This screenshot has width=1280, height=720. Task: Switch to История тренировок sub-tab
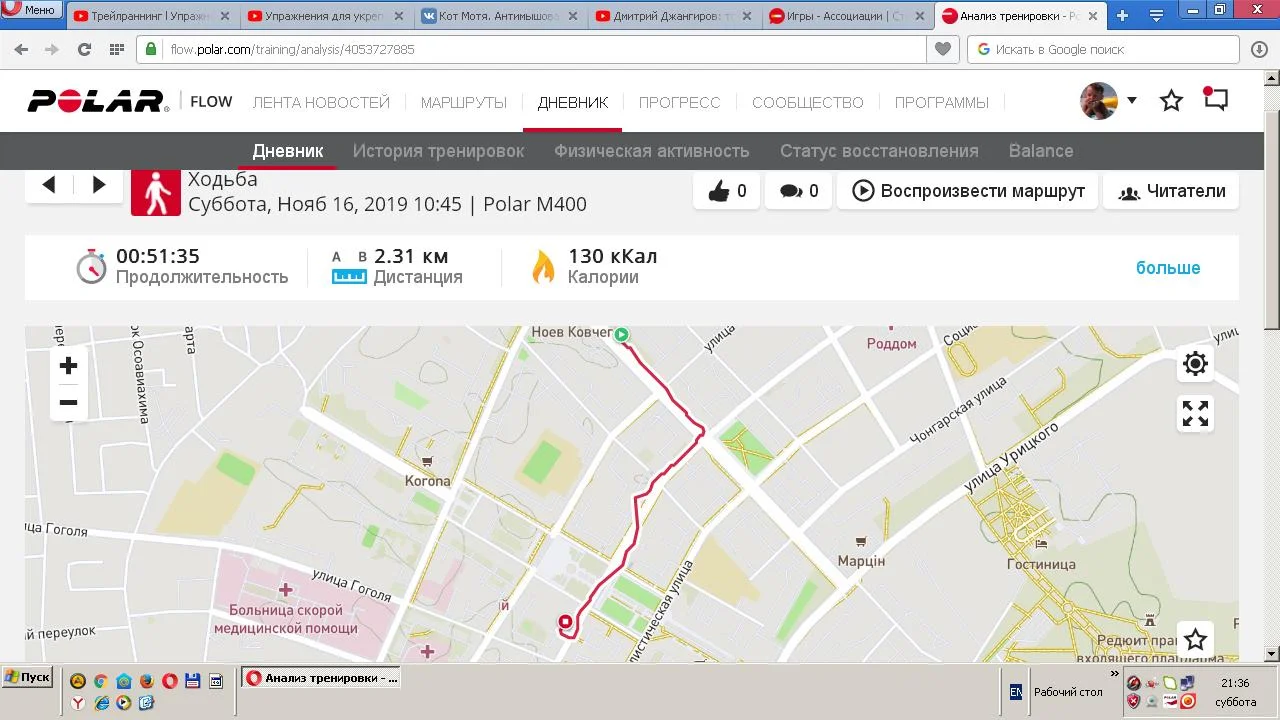[439, 151]
